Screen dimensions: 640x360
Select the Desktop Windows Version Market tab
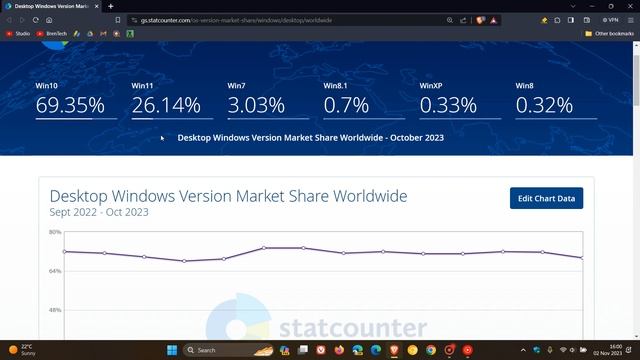[51, 7]
